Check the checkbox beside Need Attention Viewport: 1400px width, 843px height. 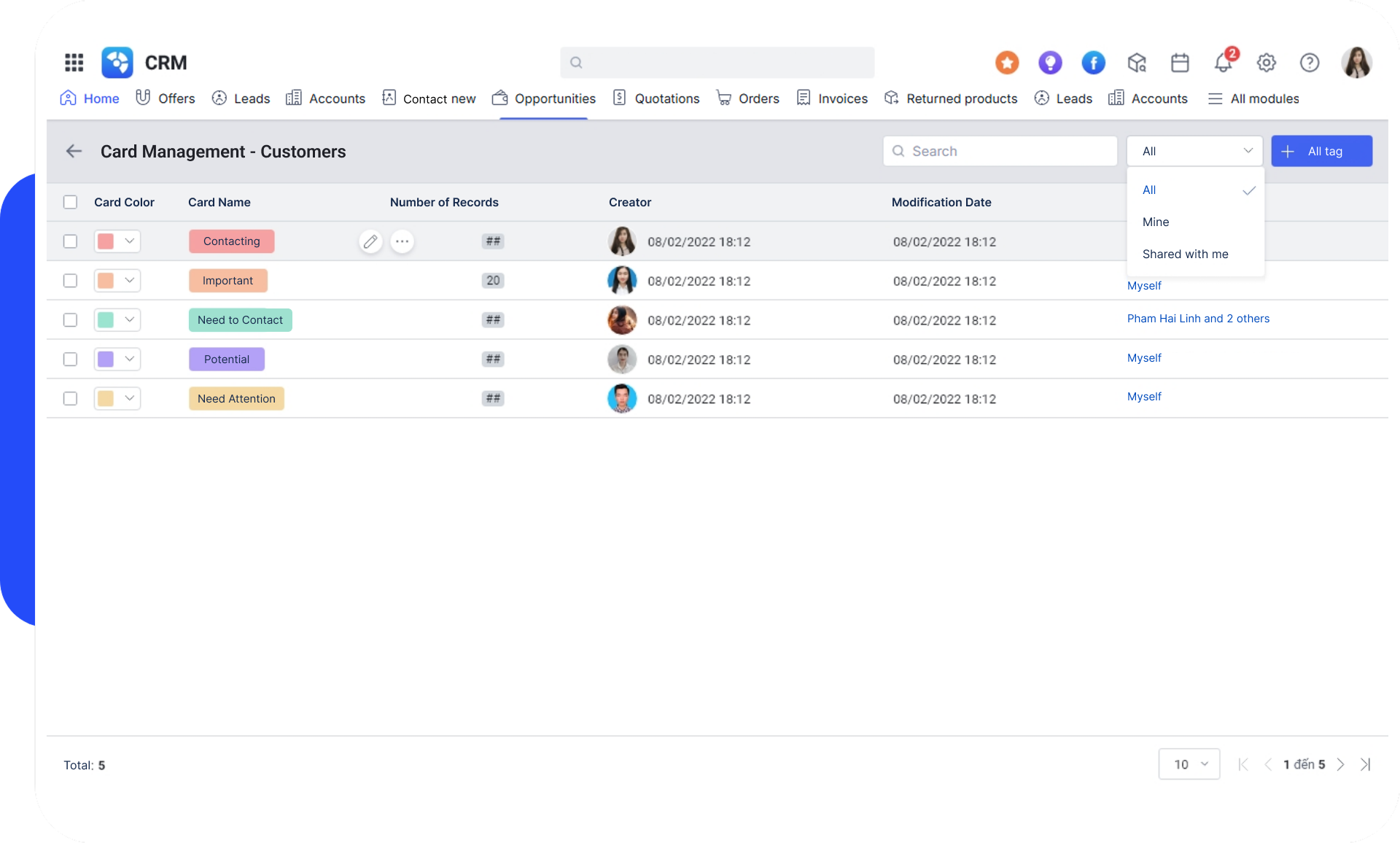(70, 398)
